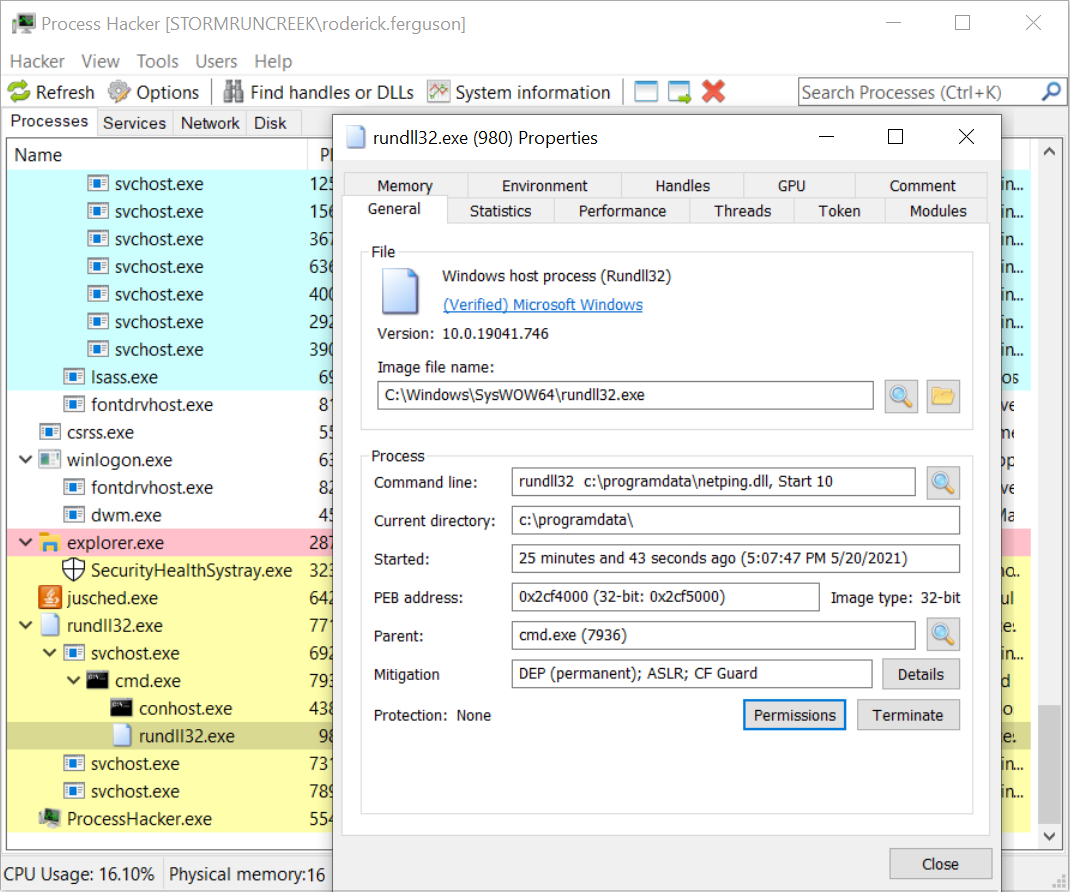Switch to the Disk tab

pyautogui.click(x=270, y=123)
